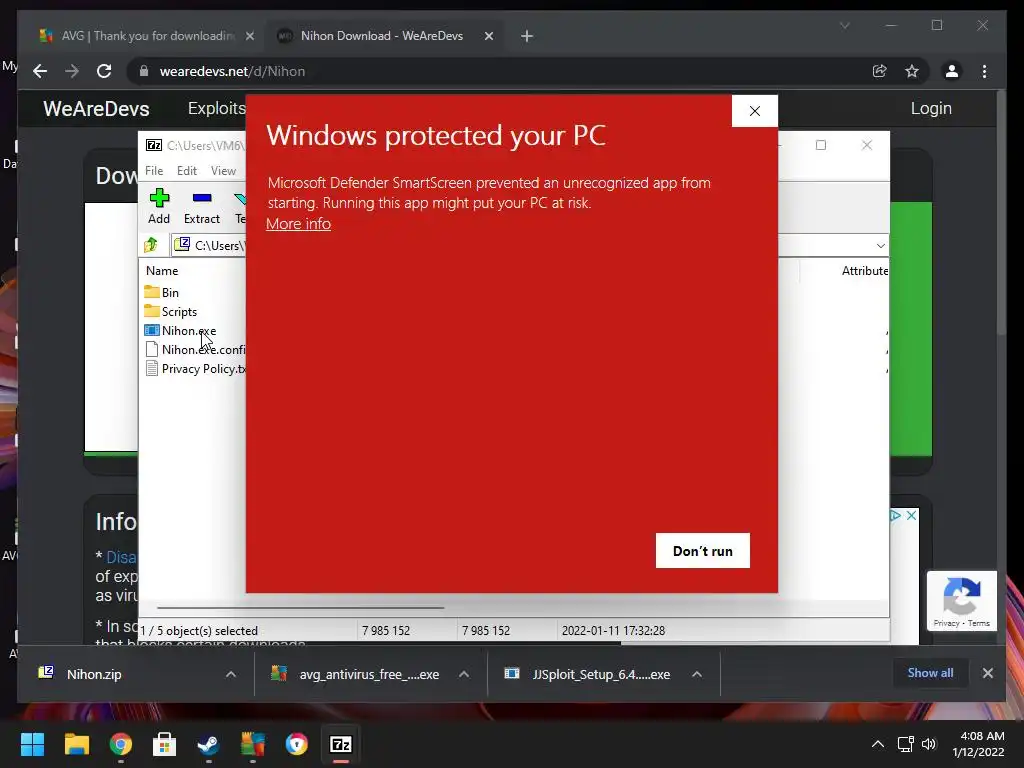Click the network tray icon

905,744
